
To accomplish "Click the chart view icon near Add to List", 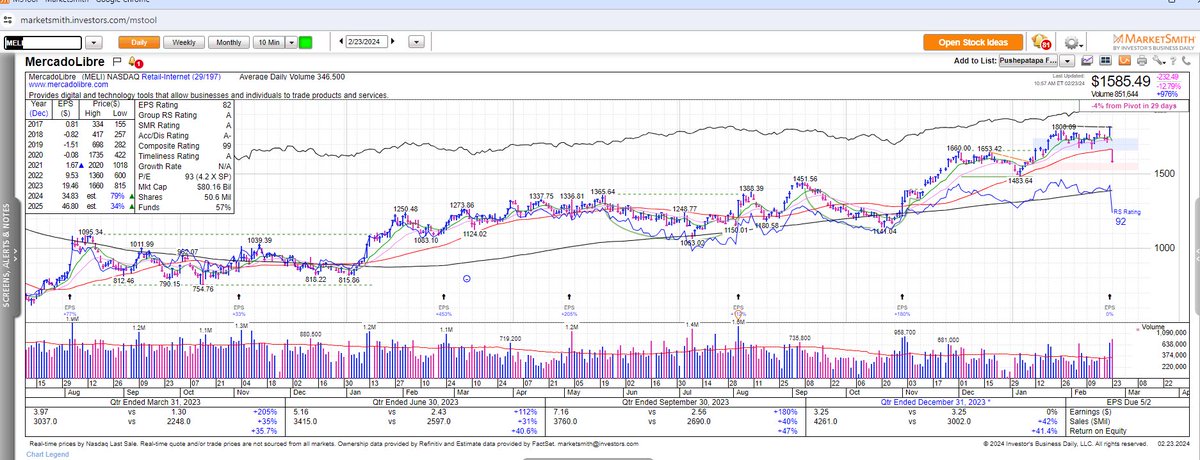I will [x=1087, y=61].
